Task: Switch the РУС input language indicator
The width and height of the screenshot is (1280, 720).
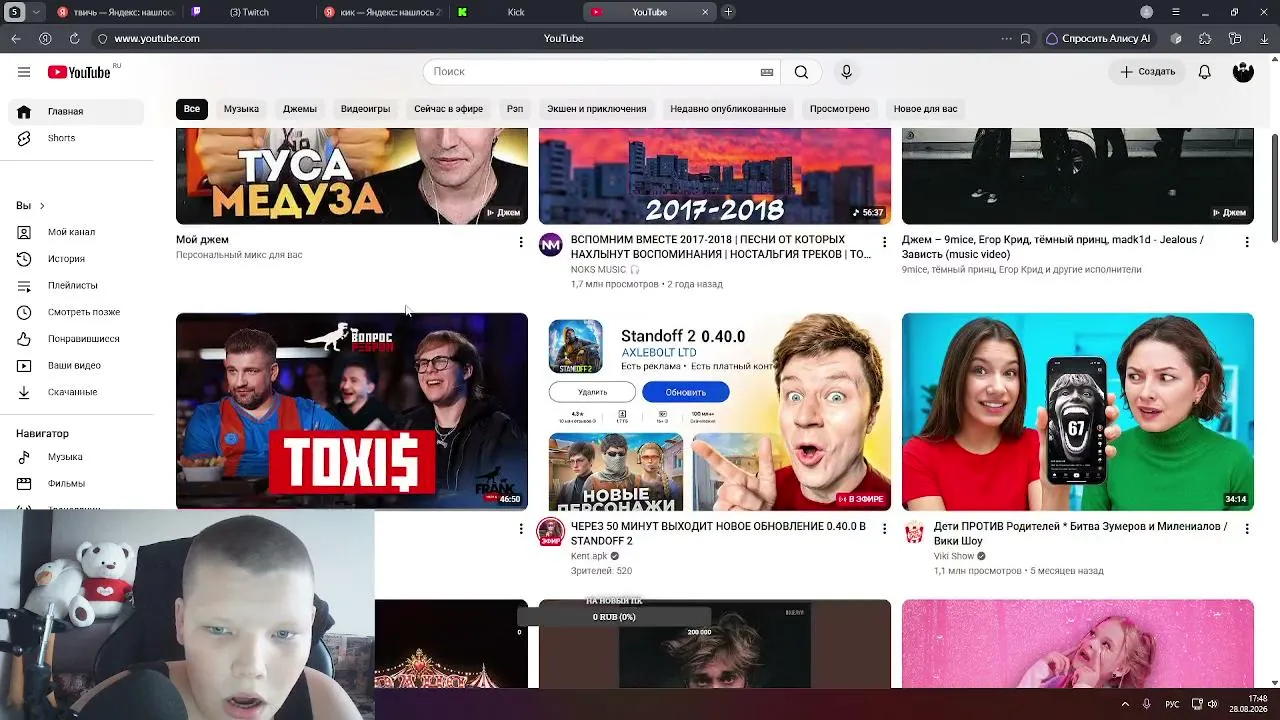Action: coord(1173,704)
